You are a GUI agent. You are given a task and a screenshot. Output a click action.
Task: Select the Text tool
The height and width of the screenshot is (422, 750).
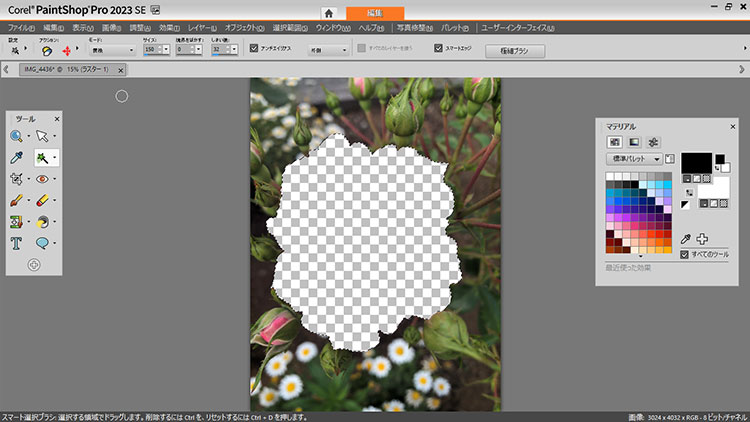(17, 242)
